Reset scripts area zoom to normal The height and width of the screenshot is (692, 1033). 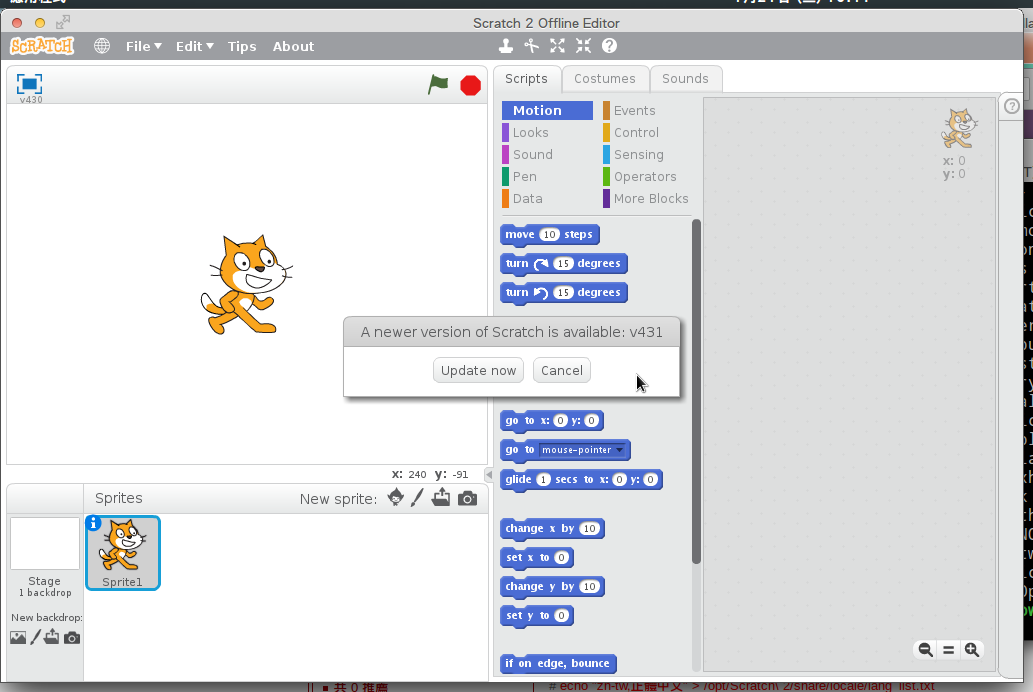948,650
